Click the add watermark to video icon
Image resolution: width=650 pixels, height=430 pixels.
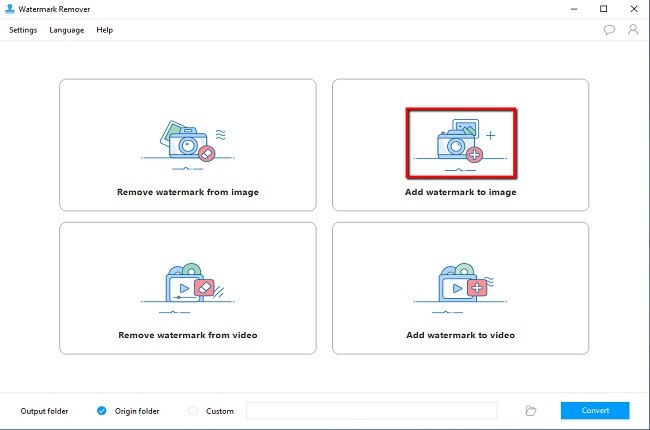click(460, 285)
